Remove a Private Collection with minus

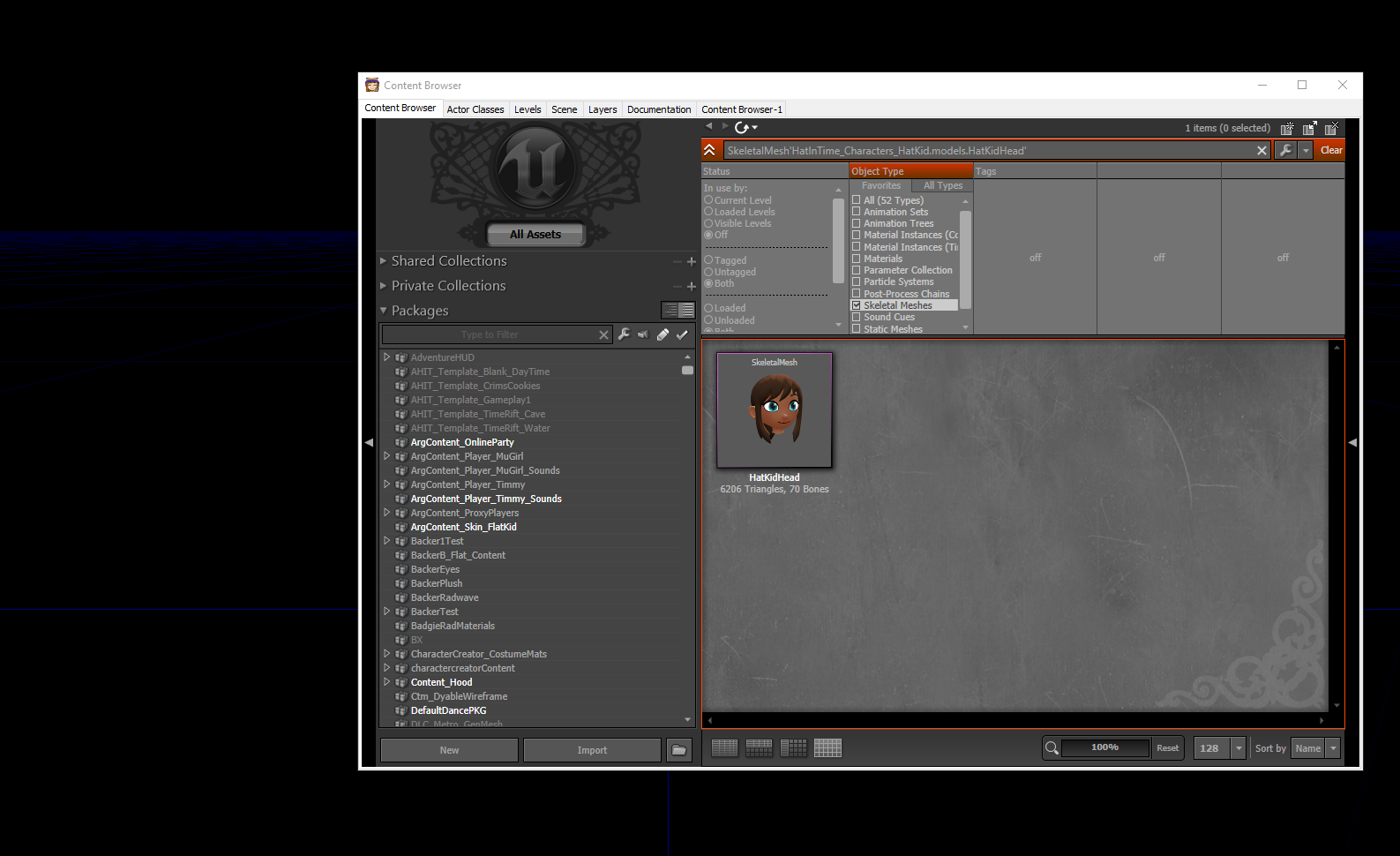(678, 286)
